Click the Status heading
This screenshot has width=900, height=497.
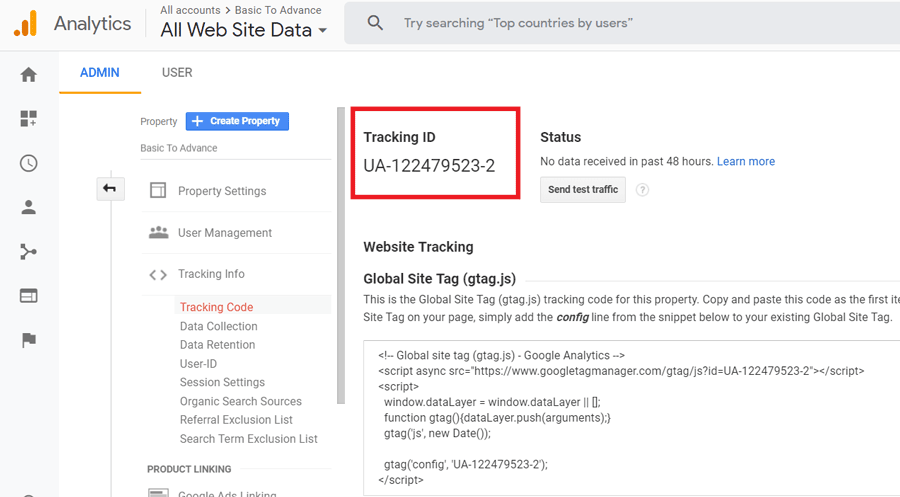pyautogui.click(x=560, y=137)
